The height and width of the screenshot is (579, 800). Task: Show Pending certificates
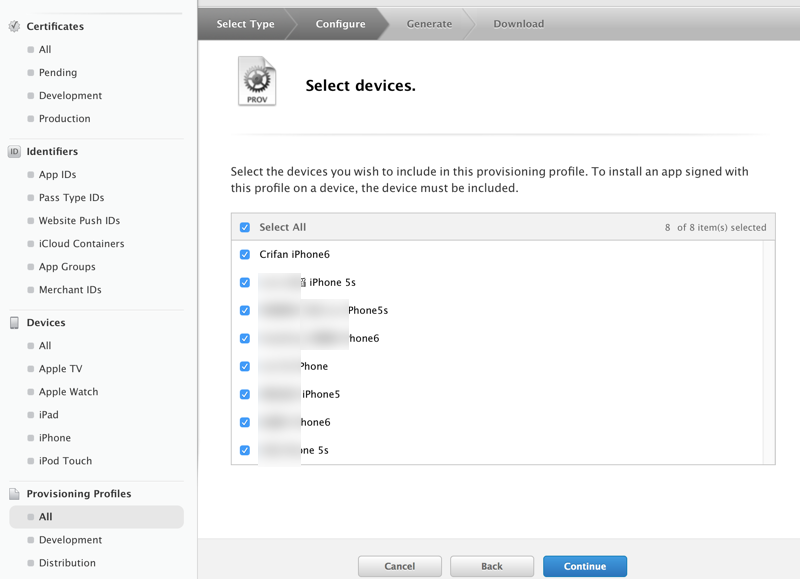click(x=57, y=73)
